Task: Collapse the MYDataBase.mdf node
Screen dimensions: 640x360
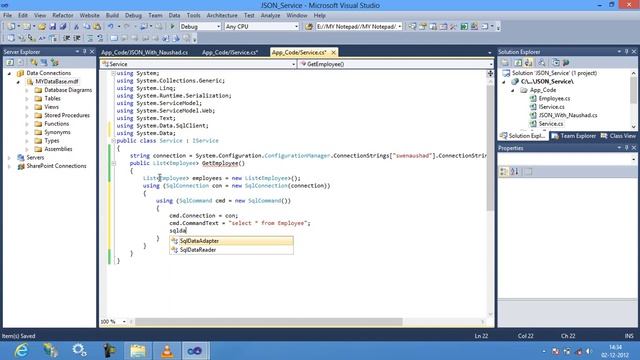Action: [18, 82]
